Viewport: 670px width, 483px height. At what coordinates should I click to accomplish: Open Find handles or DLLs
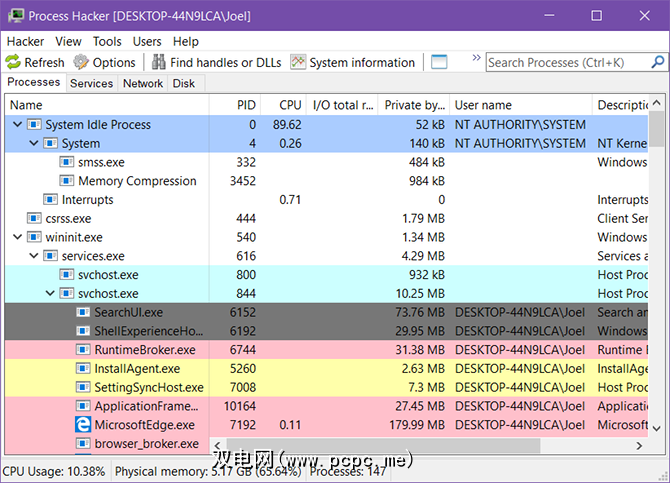pyautogui.click(x=217, y=62)
